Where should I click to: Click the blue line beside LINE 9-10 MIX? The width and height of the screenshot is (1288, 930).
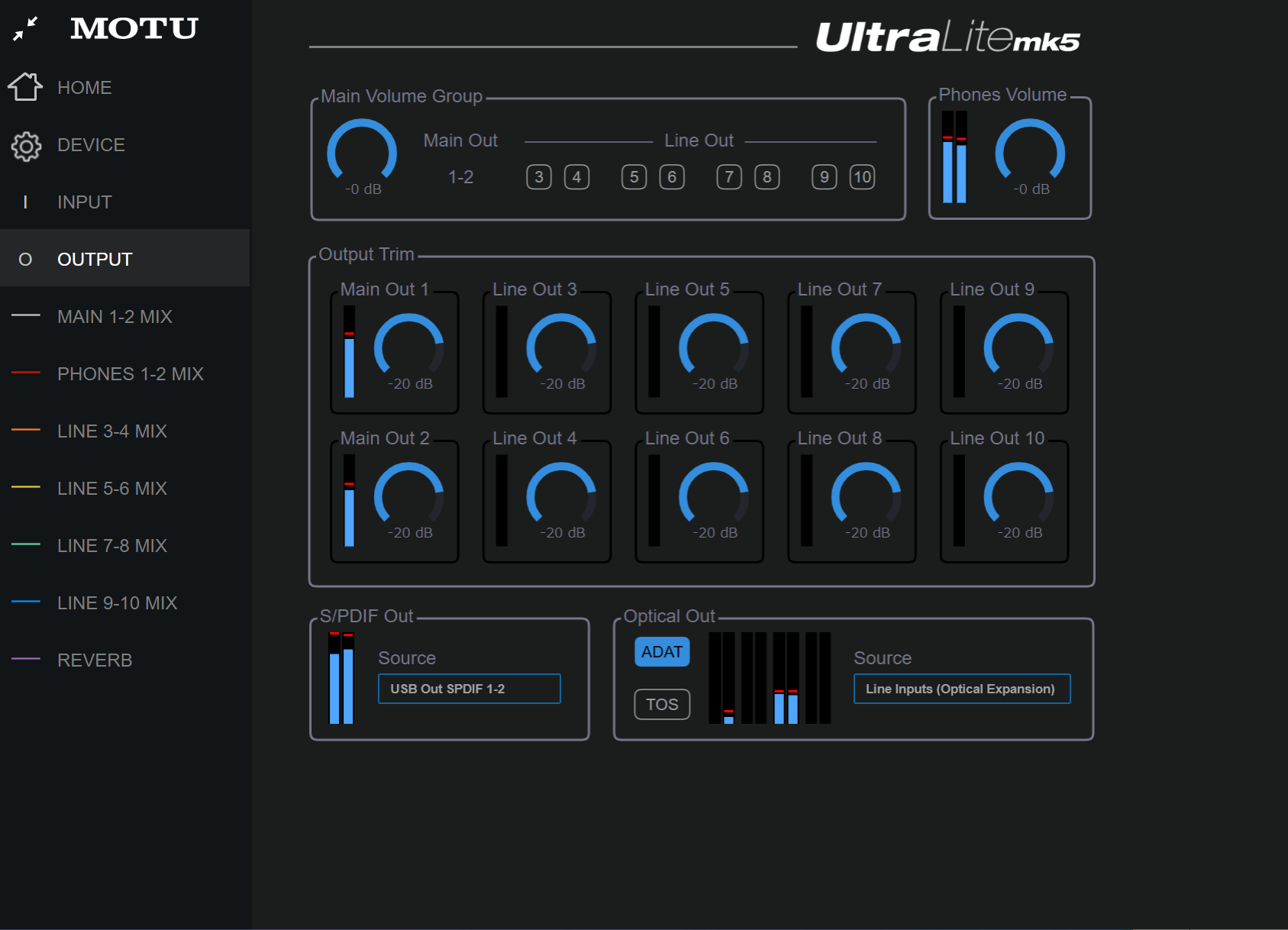coord(25,601)
